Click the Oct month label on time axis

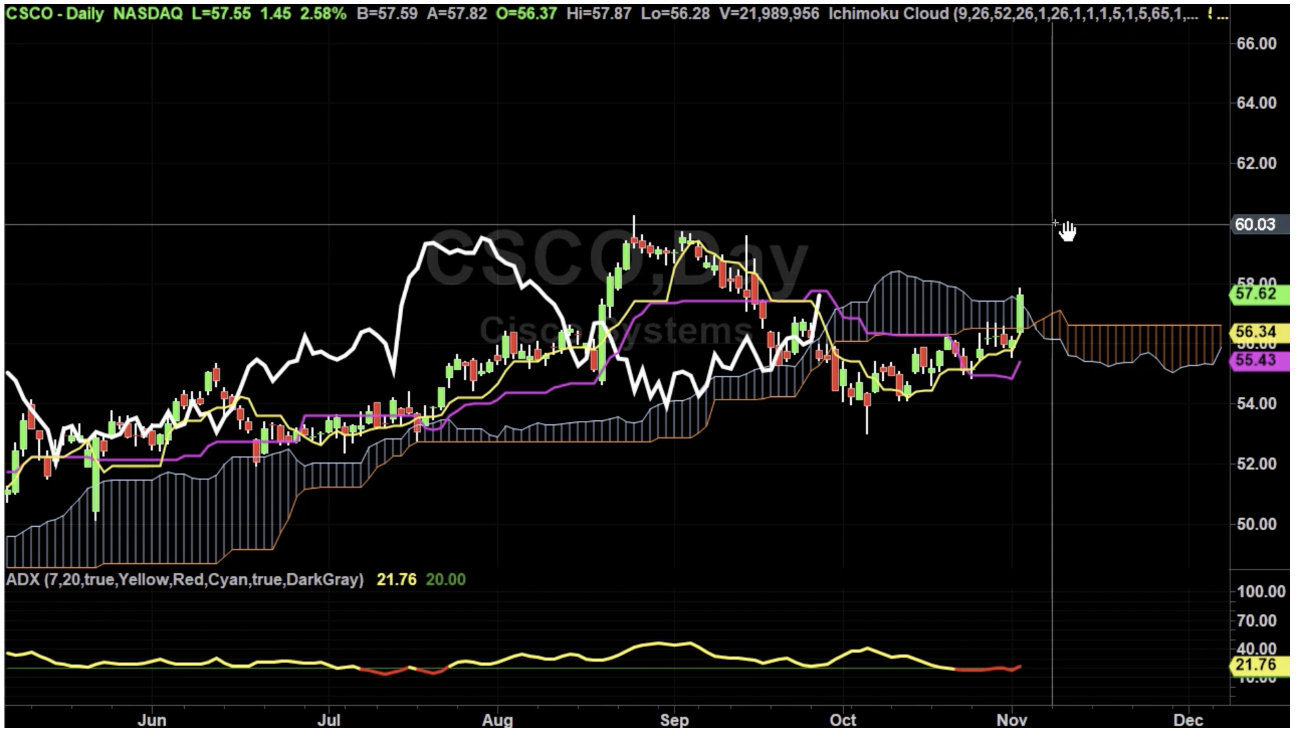[x=842, y=720]
